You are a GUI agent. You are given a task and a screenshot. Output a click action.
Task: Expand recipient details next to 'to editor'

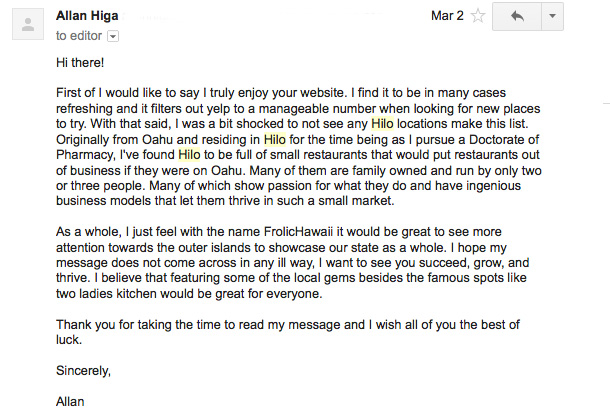tap(113, 36)
